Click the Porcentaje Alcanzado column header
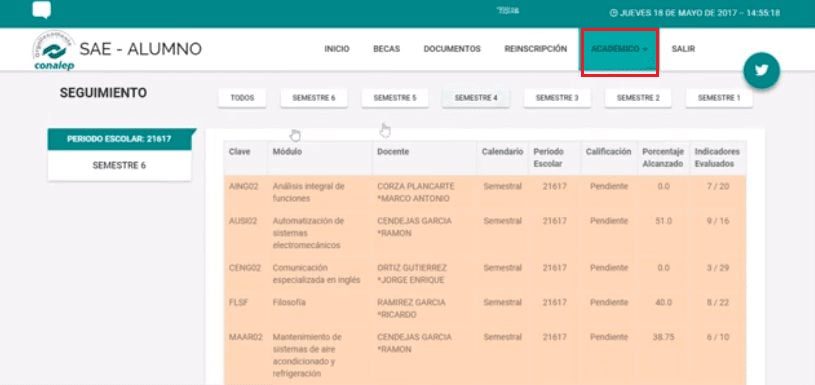The image size is (815, 385). point(663,157)
